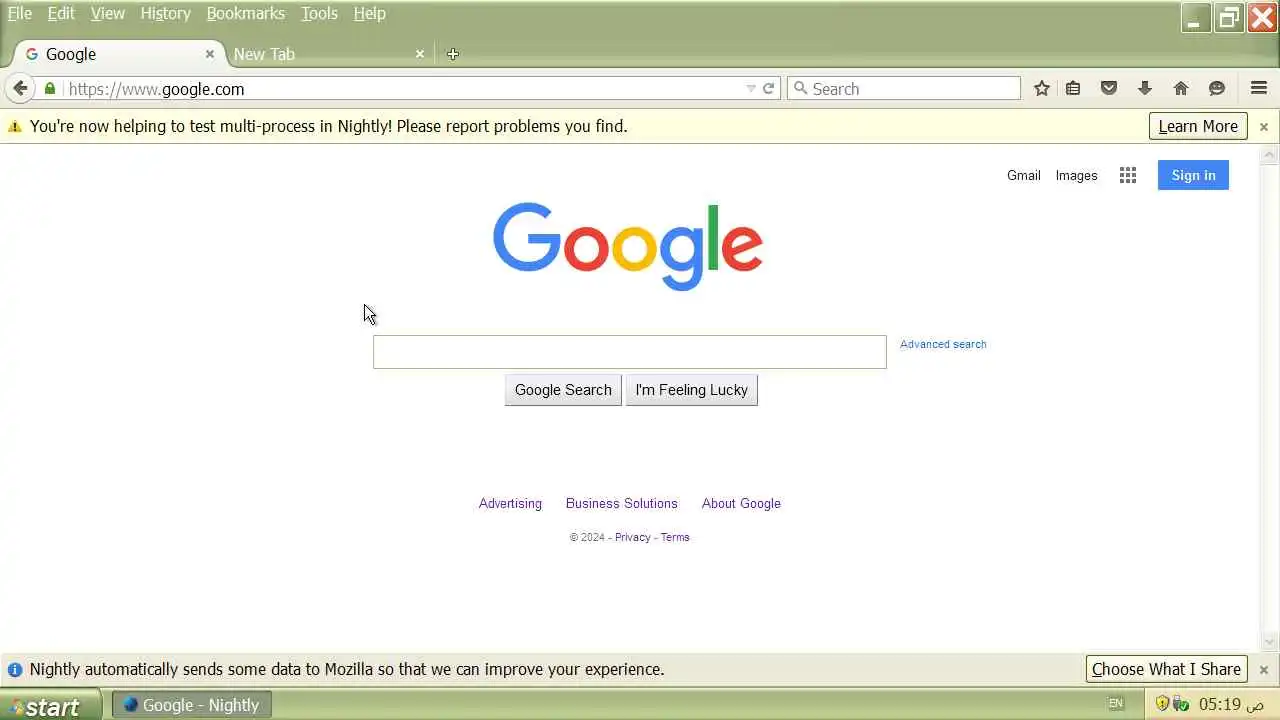Screen dimensions: 1280x720
Task: Open the Windows start button
Action: [50, 705]
